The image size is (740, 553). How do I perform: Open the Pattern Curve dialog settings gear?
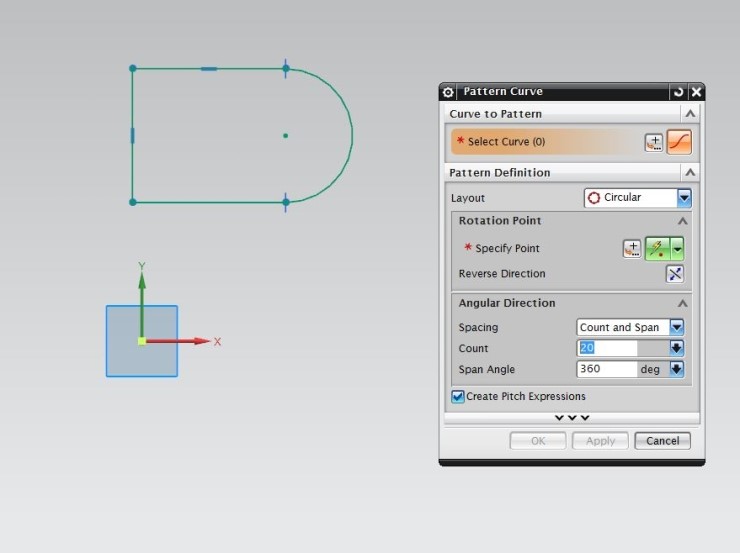pos(448,92)
